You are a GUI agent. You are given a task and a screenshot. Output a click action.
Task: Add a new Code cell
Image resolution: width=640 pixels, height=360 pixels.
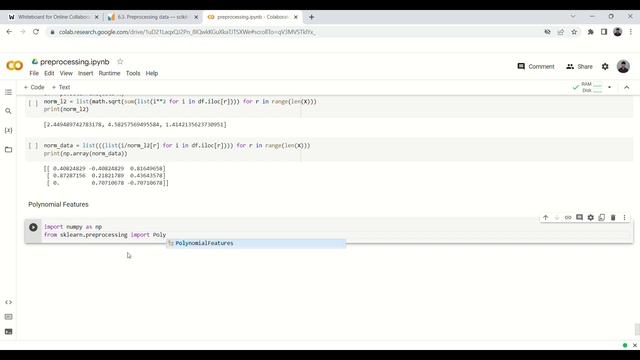[34, 87]
